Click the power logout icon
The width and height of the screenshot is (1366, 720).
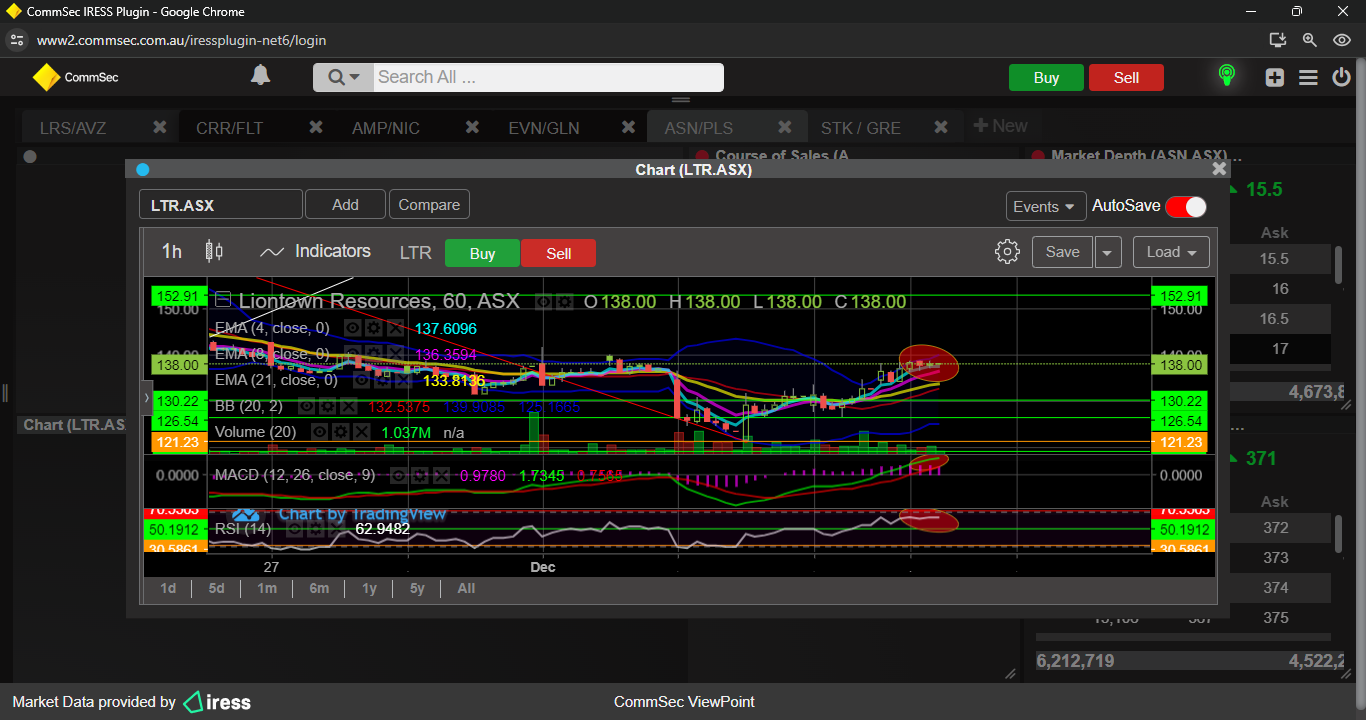pos(1341,77)
